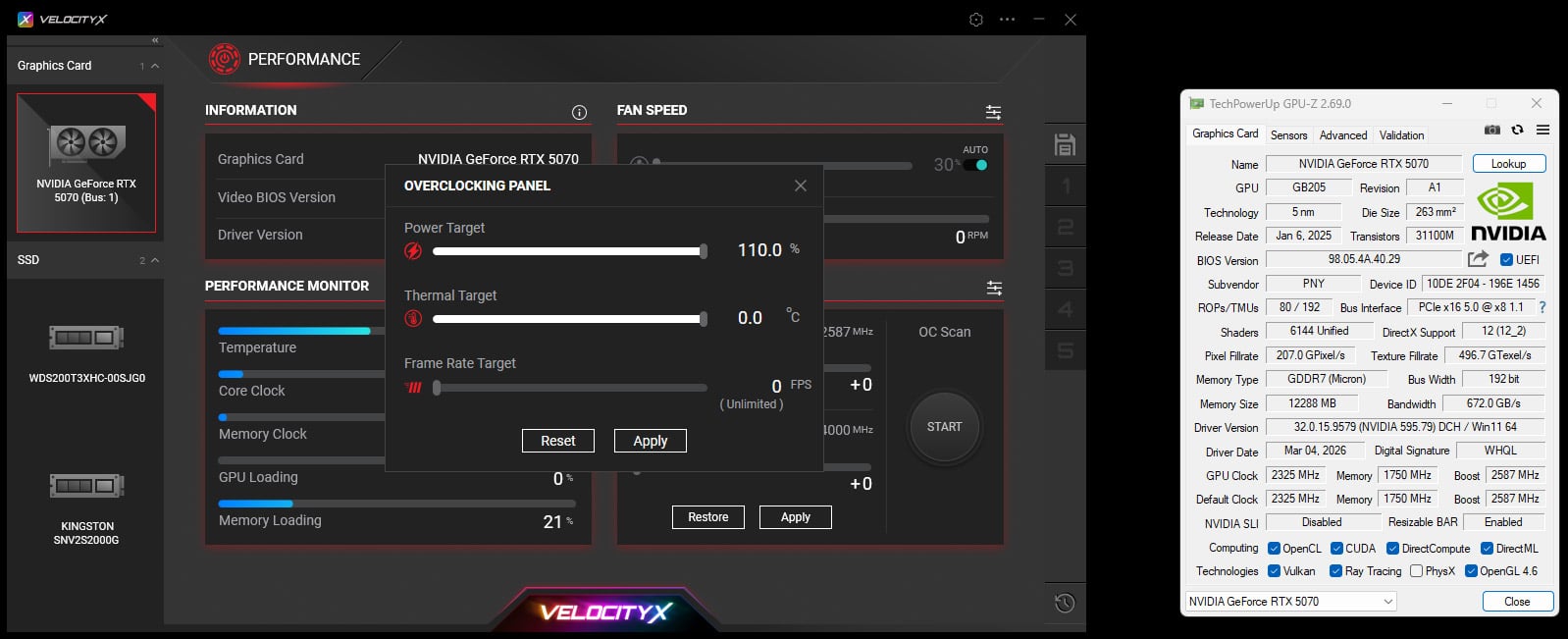Collapse the Graphics Card sidebar section
The image size is (1568, 639).
(x=155, y=66)
